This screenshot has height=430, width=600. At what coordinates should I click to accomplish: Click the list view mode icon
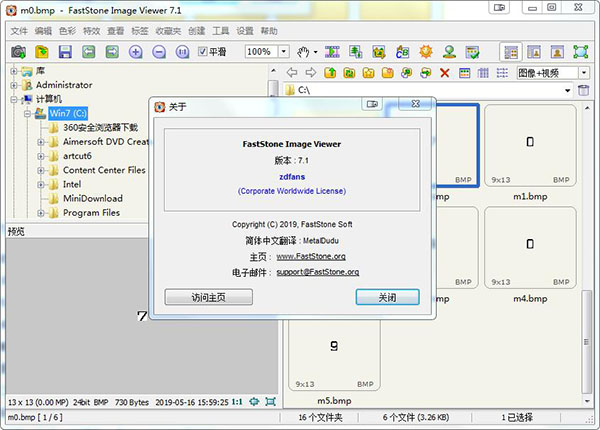[x=502, y=72]
